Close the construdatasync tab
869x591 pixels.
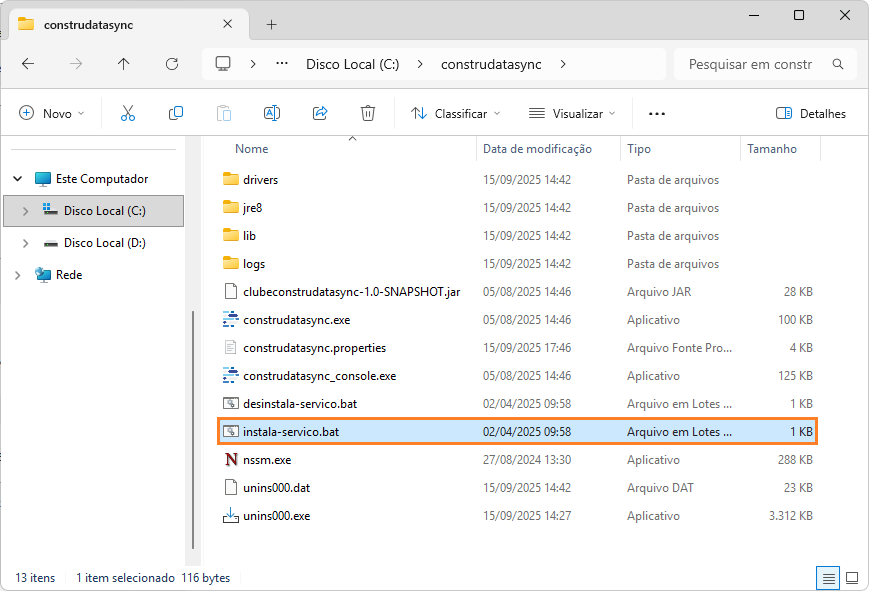tap(227, 24)
